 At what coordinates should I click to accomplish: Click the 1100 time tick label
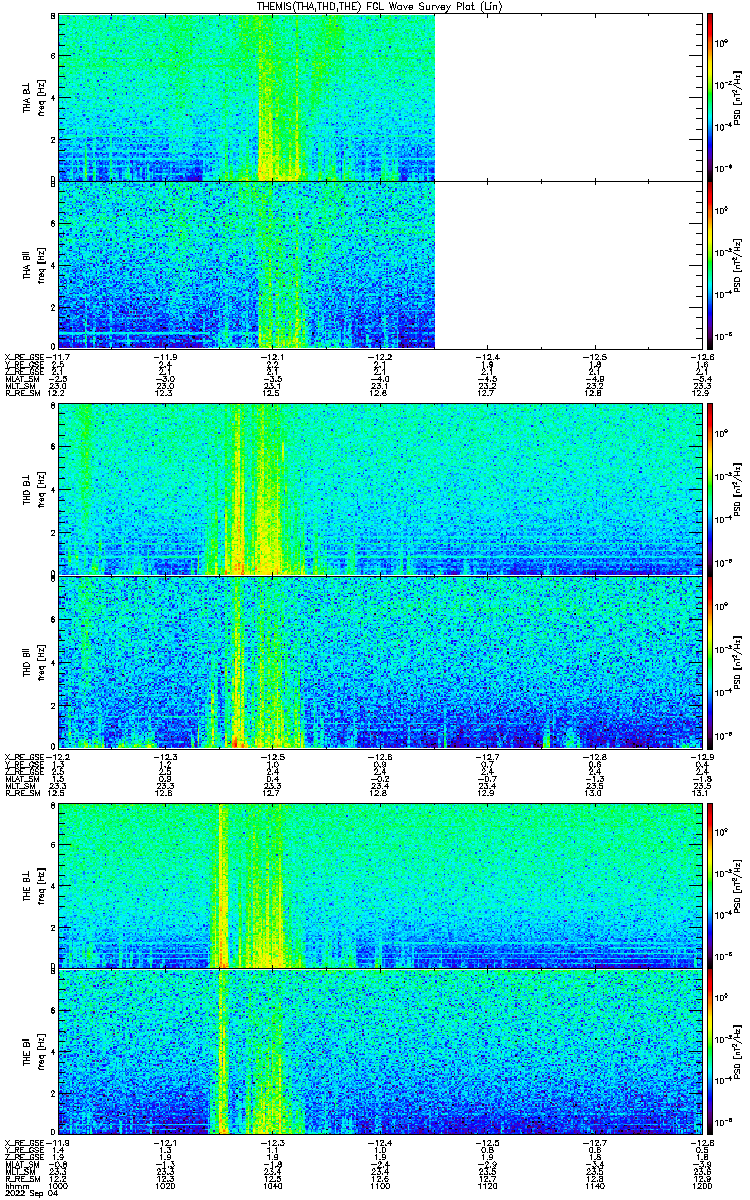[x=379, y=1185]
